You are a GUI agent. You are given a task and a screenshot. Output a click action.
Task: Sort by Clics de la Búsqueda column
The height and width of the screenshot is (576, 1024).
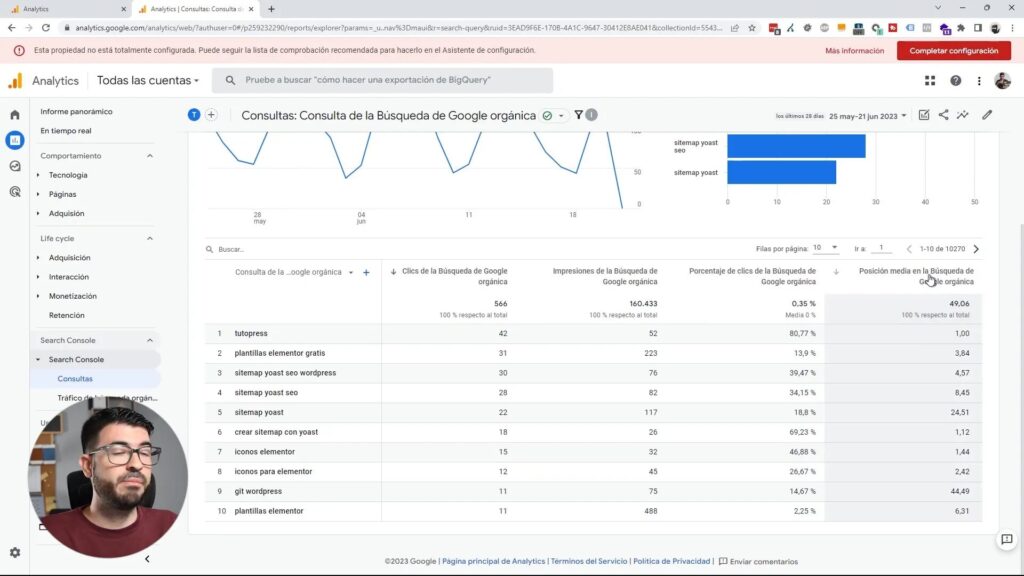(x=455, y=276)
